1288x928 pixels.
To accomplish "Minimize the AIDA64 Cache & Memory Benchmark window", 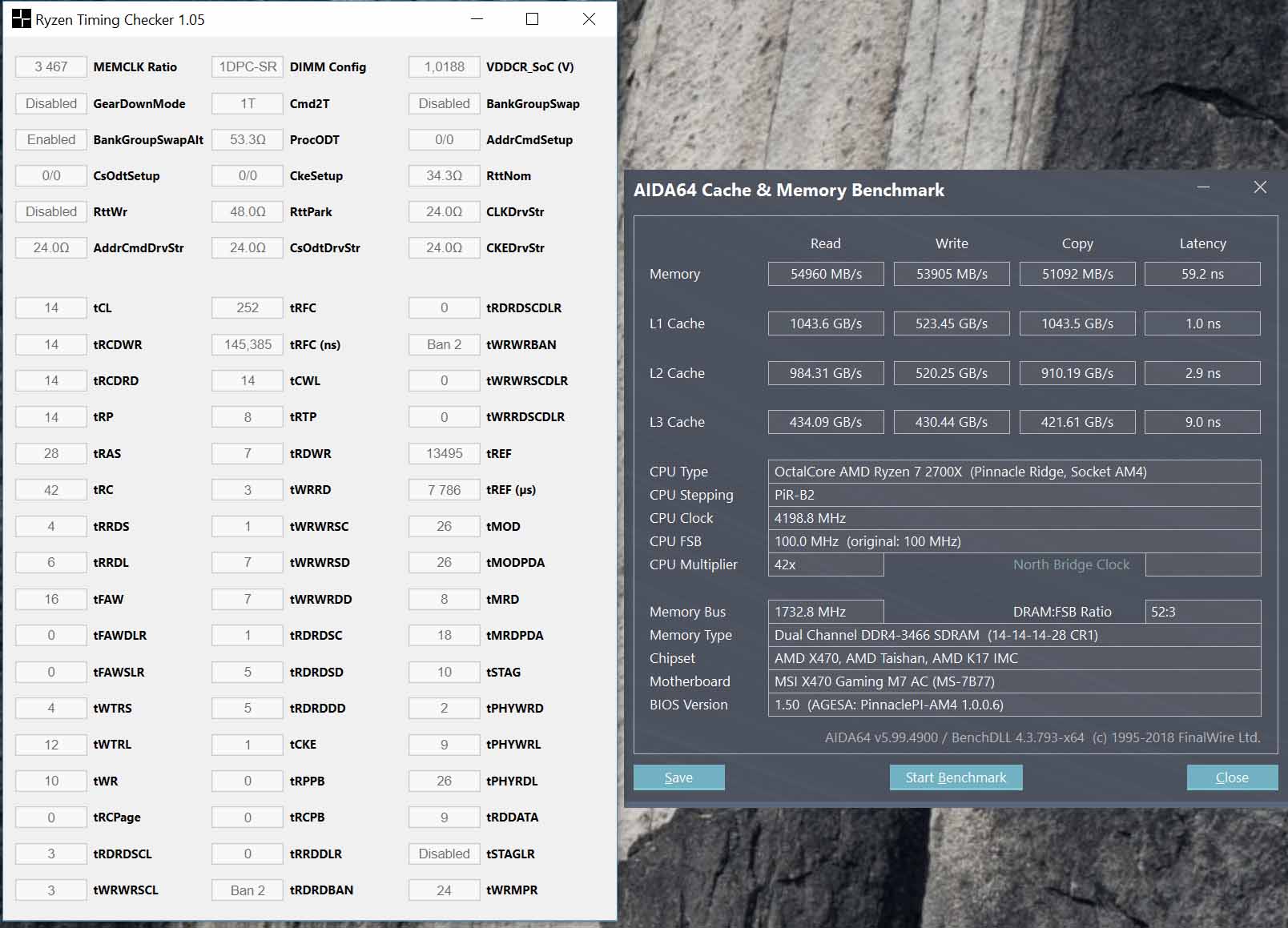I will tap(1203, 187).
